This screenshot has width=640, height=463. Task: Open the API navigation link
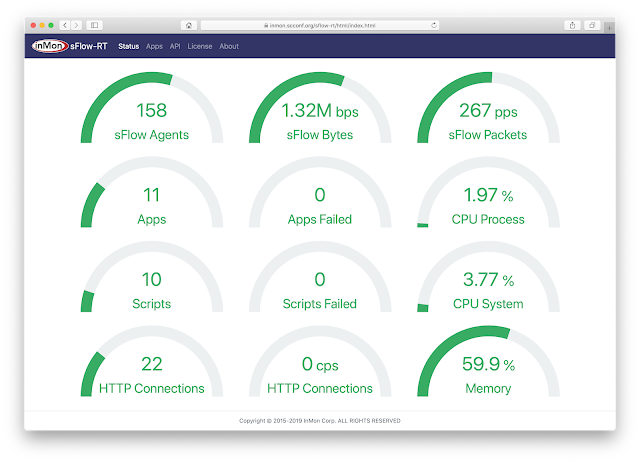coord(175,47)
